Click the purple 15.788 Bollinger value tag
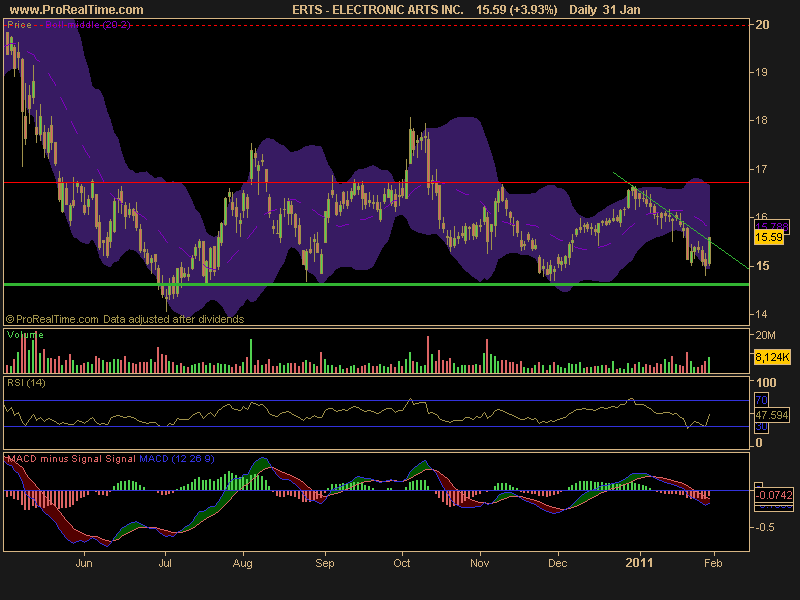 pyautogui.click(x=771, y=226)
